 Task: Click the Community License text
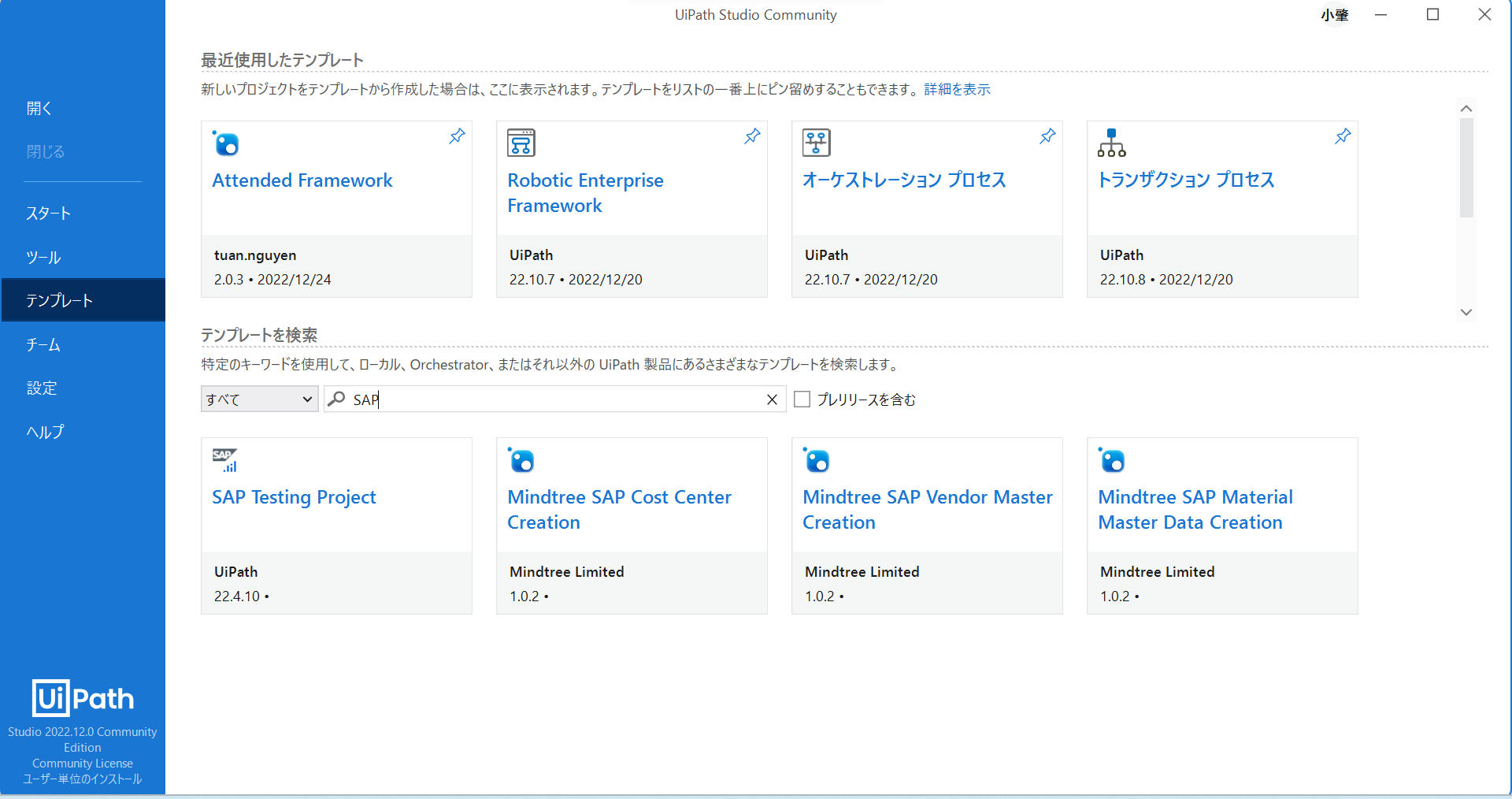coord(83,764)
